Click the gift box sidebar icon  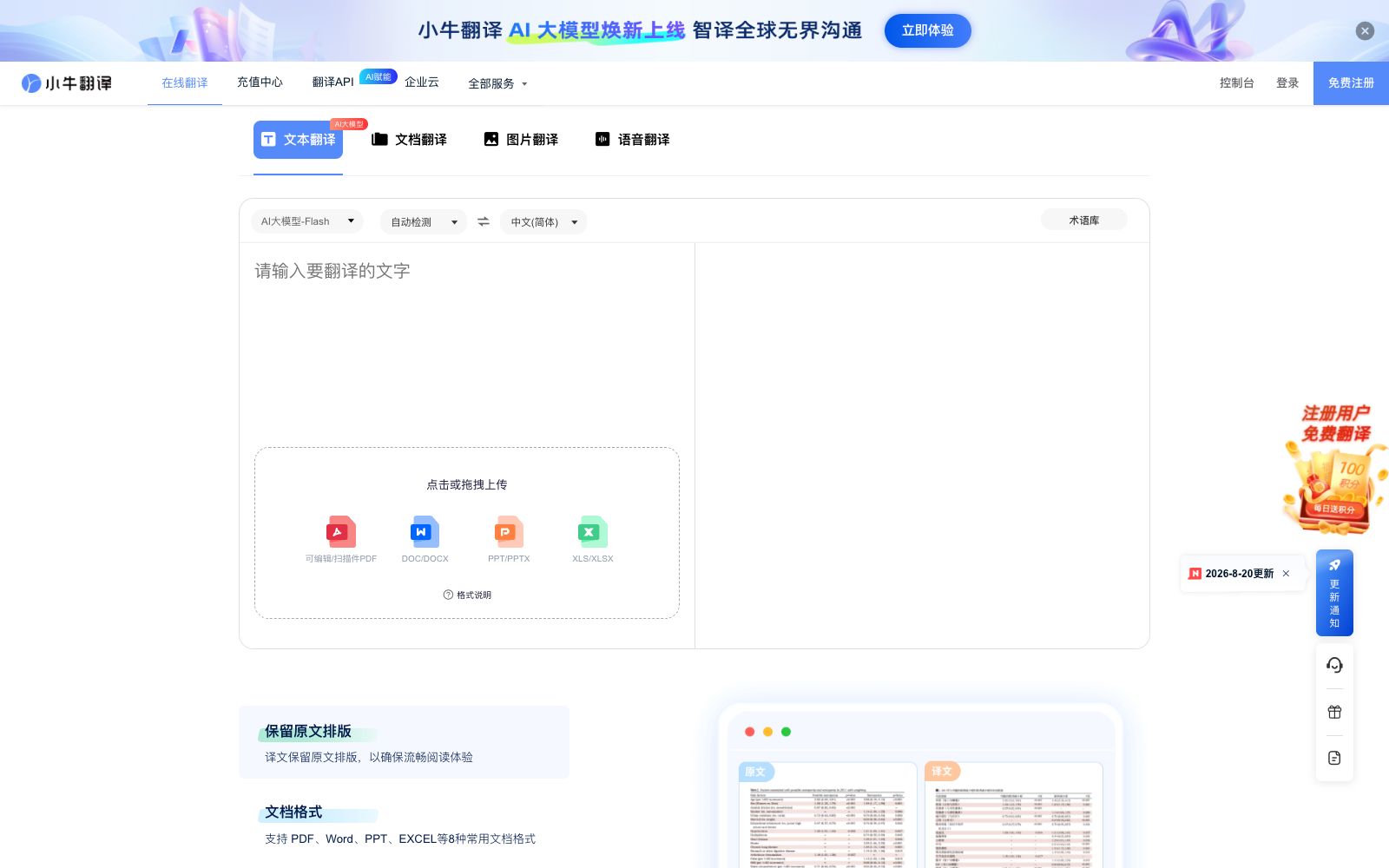point(1334,713)
